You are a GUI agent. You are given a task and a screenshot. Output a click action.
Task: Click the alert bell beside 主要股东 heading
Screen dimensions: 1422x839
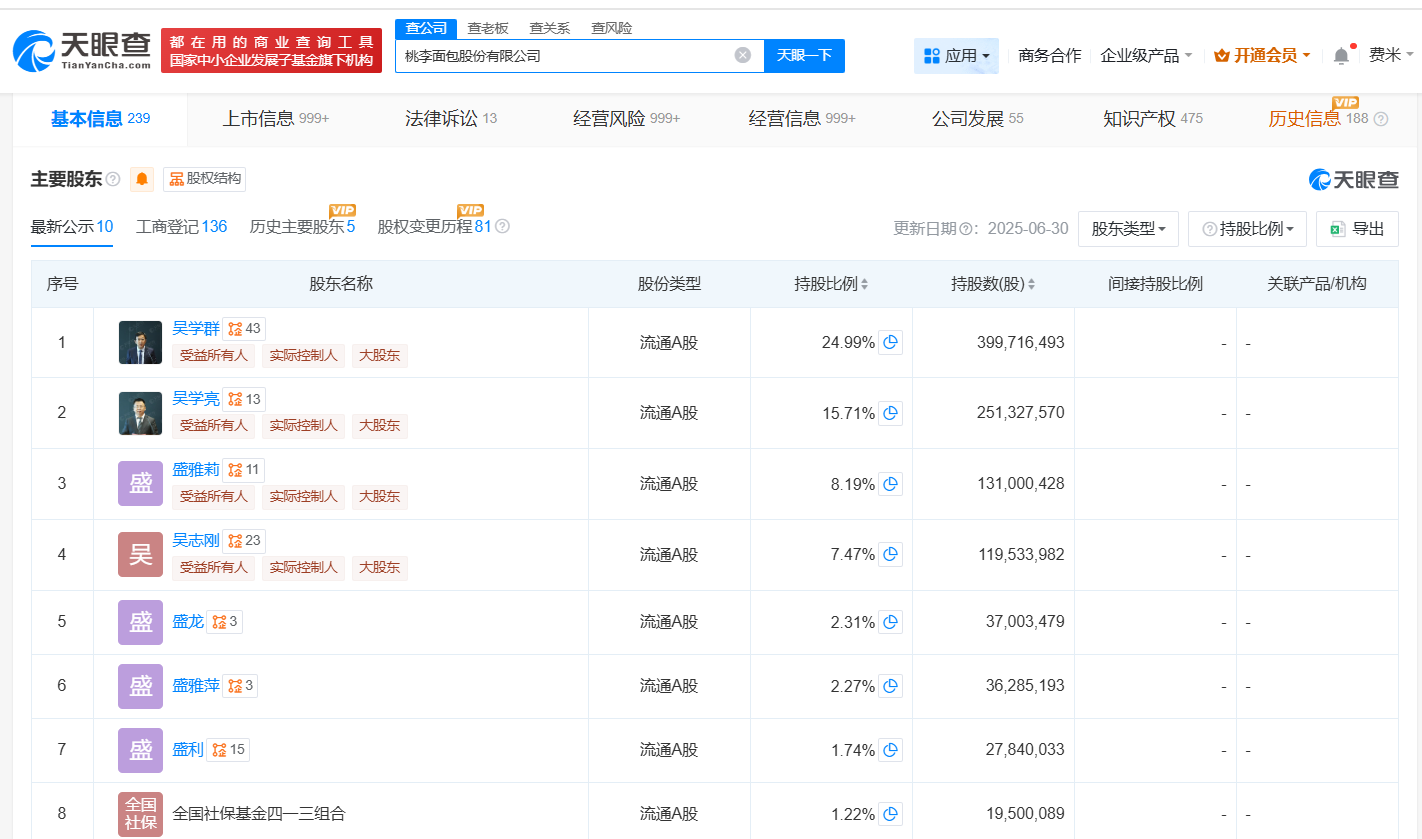coord(140,179)
